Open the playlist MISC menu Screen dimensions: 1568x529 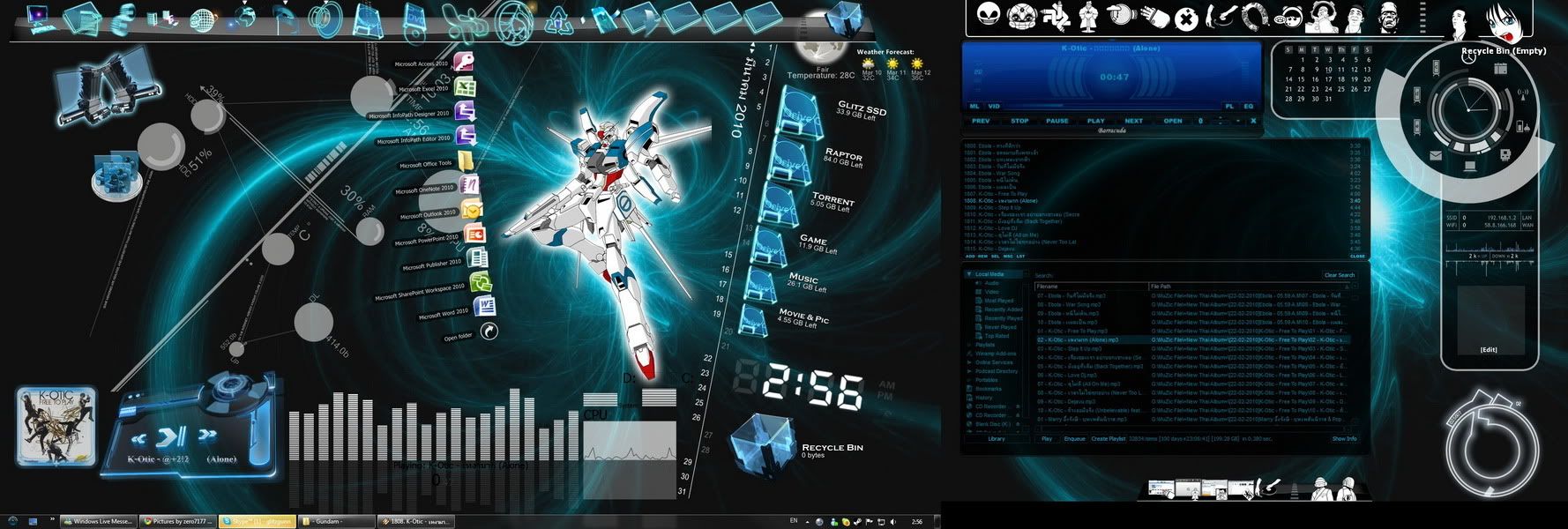[x=1008, y=257]
